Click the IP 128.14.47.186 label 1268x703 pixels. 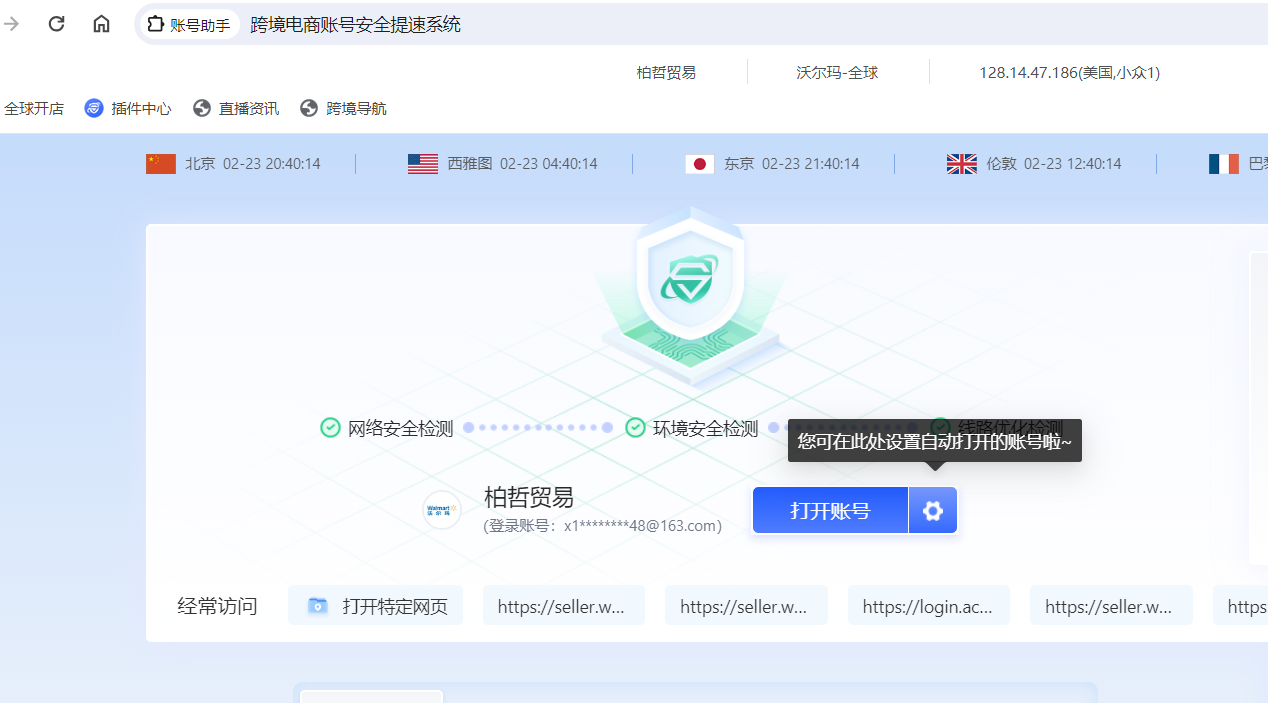[1069, 72]
